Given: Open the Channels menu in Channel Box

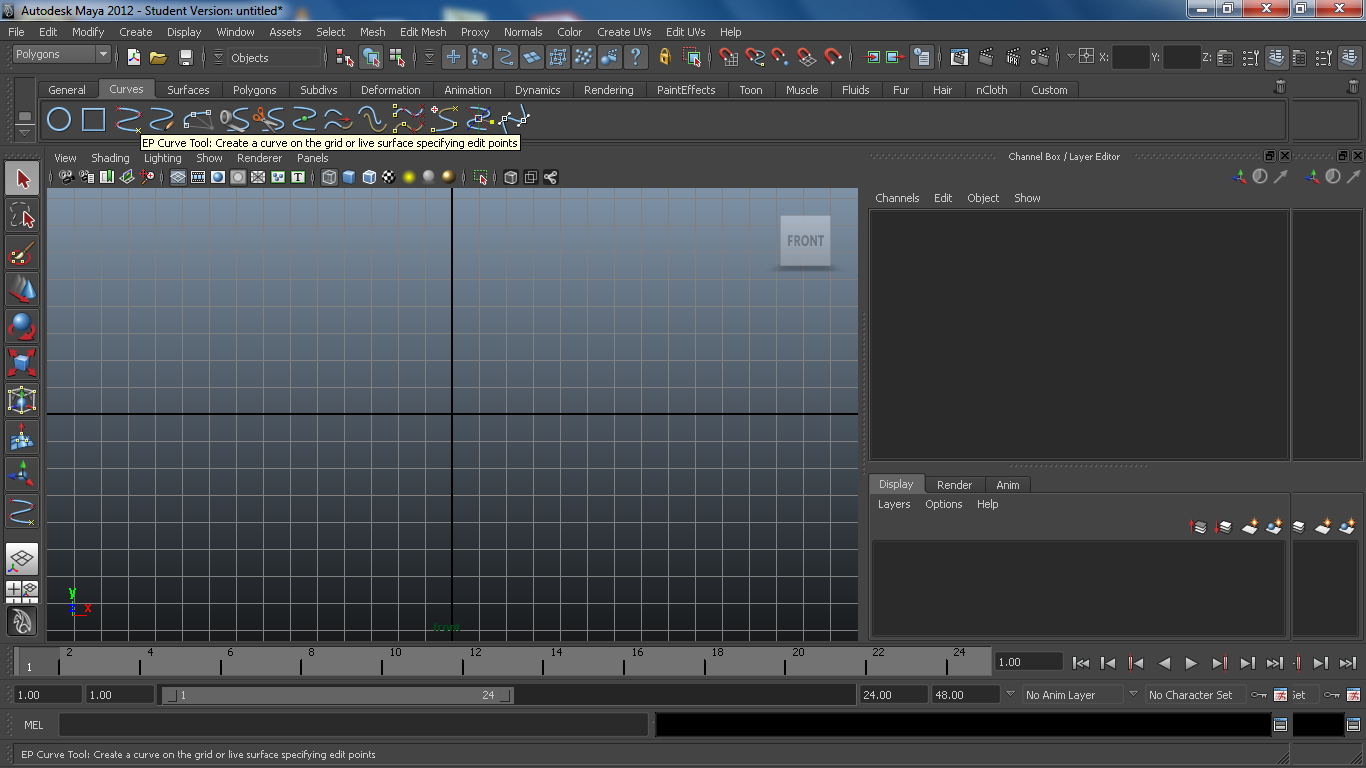Looking at the screenshot, I should click(x=897, y=198).
